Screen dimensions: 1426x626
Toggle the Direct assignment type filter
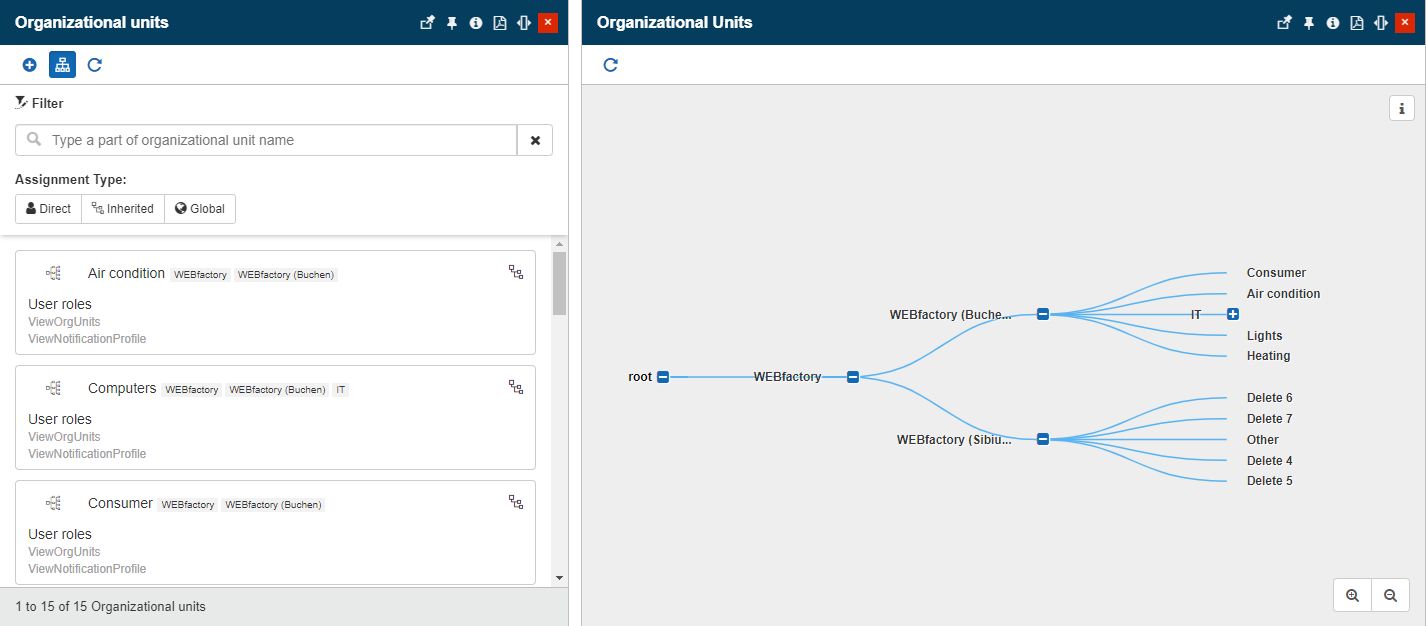click(48, 209)
